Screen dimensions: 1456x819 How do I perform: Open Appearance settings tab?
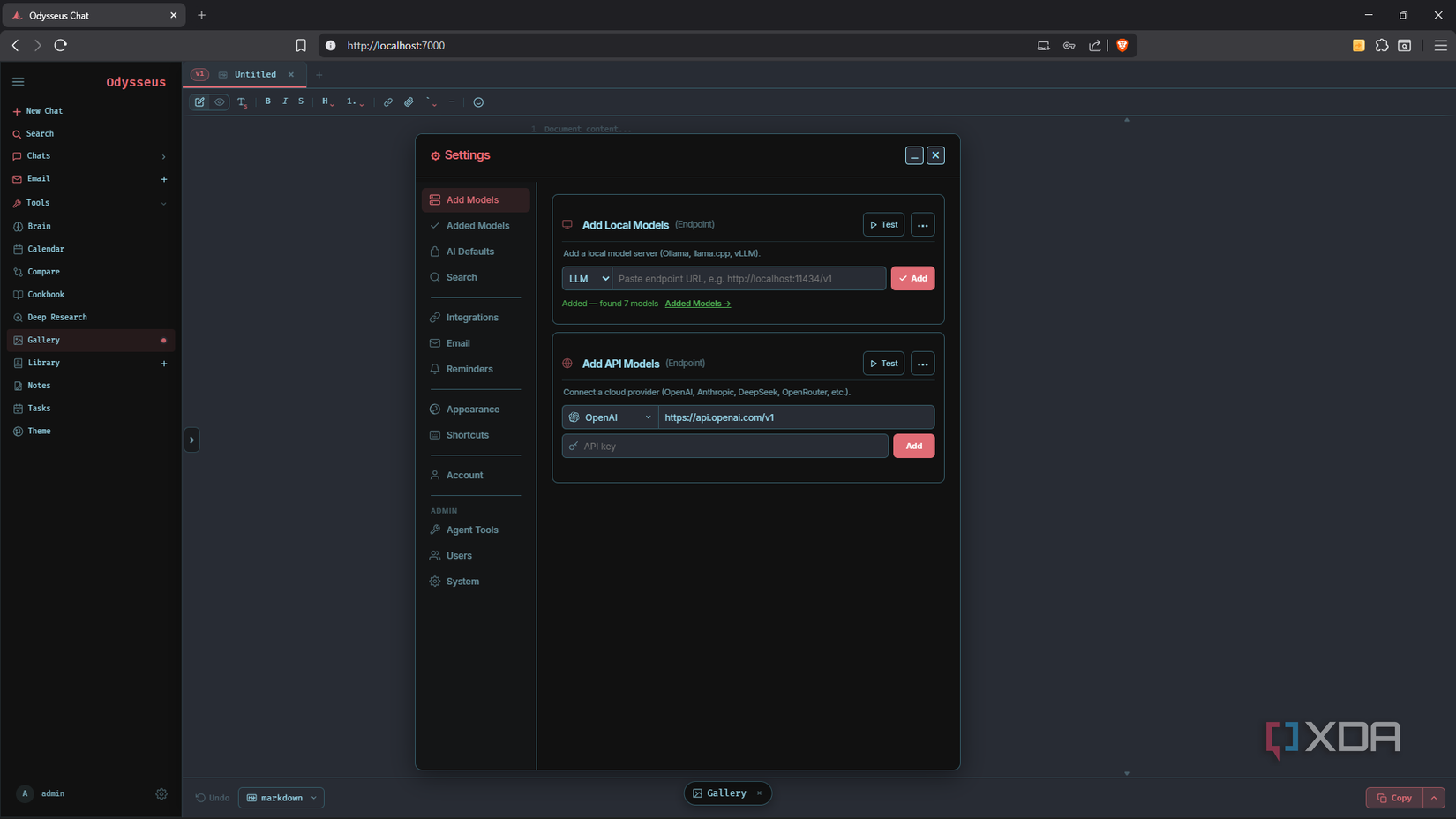point(476,409)
